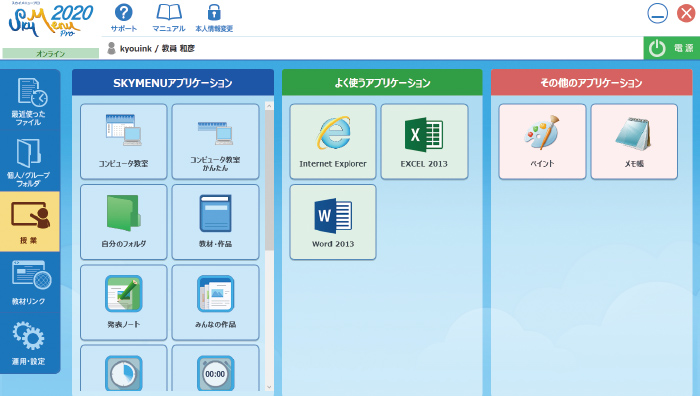Click SKYMENUアプリケーション panel header
The image size is (700, 396).
pos(173,83)
